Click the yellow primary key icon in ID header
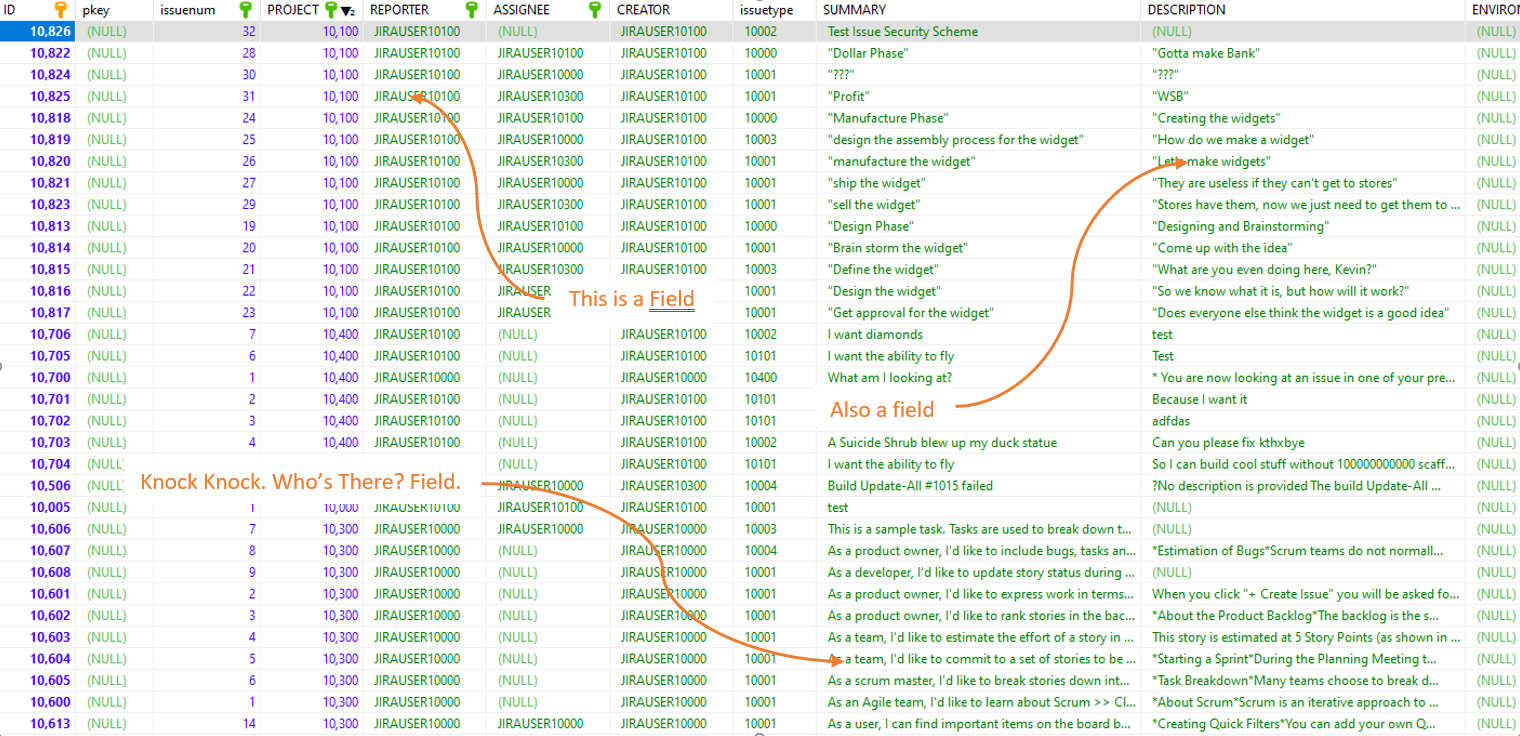The image size is (1520, 736). [x=61, y=10]
